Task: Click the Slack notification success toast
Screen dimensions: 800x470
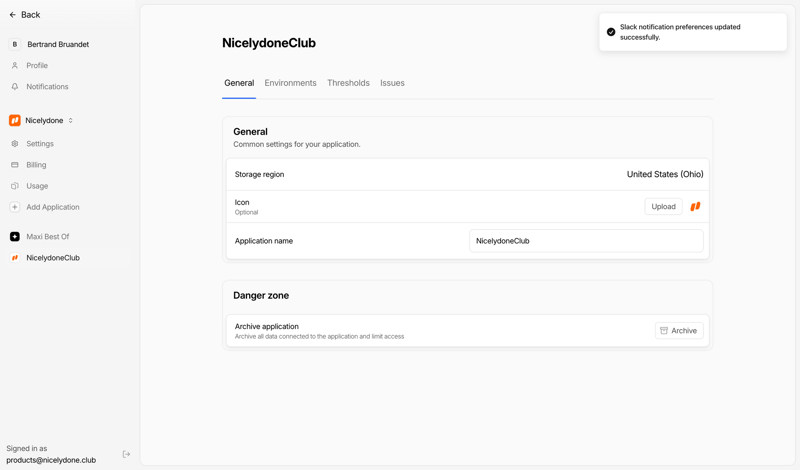Action: click(x=693, y=32)
